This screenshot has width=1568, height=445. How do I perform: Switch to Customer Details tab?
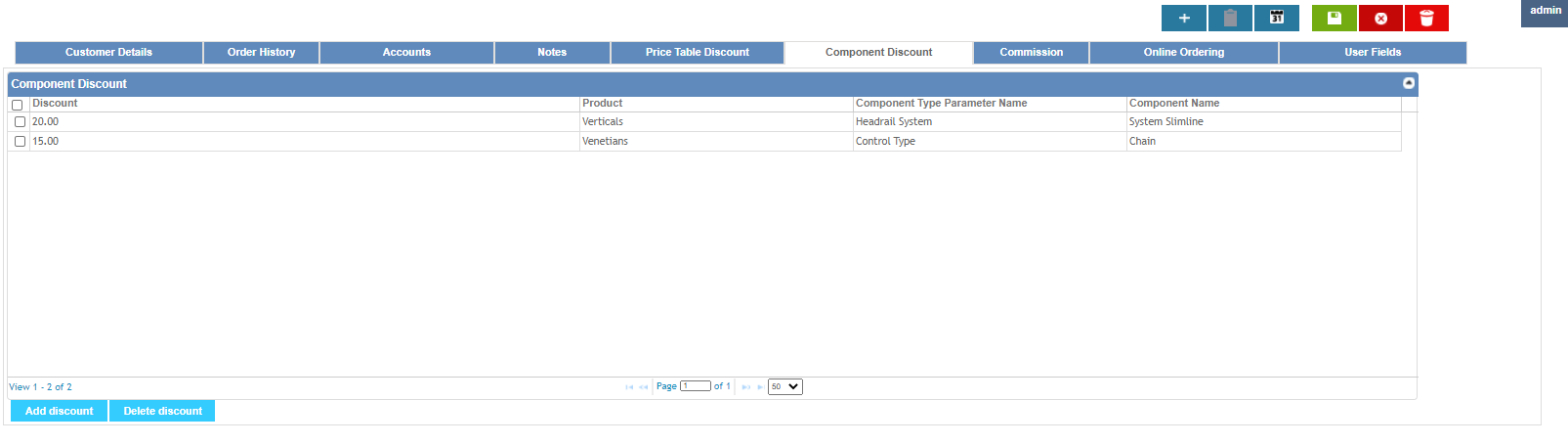(x=108, y=53)
